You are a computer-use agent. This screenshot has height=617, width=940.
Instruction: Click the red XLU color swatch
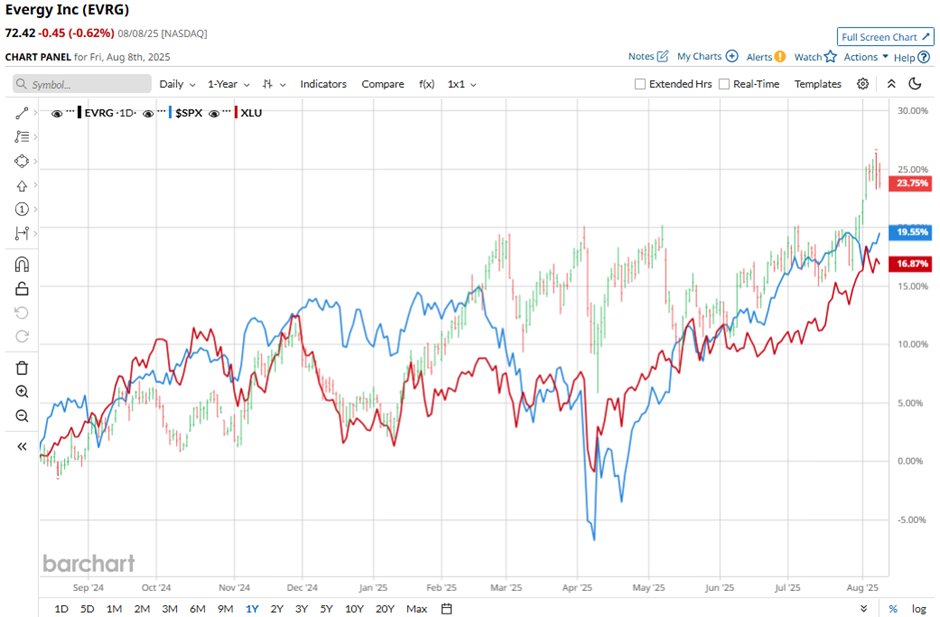pos(236,113)
